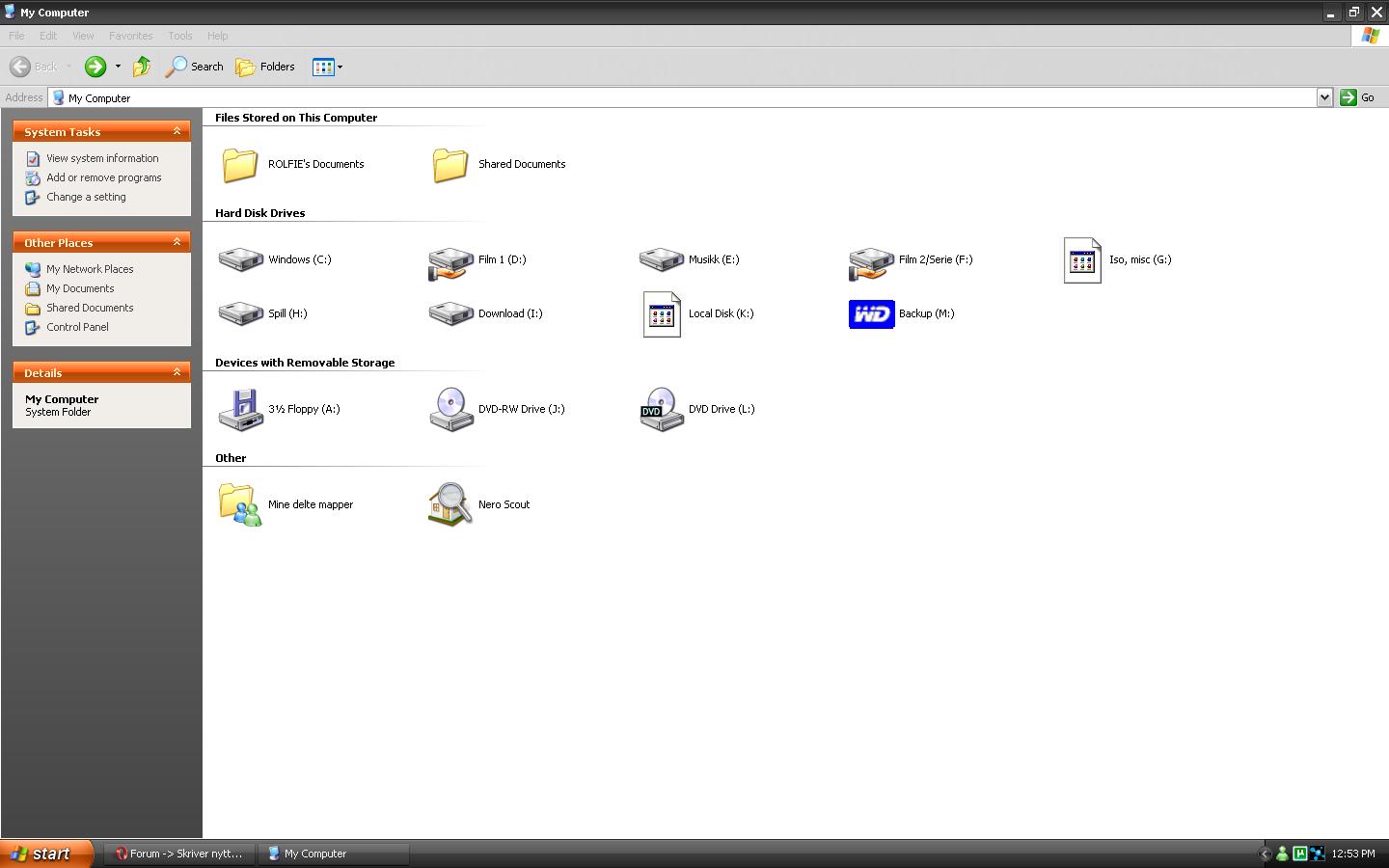The image size is (1389, 868).
Task: Click the Back toolbar button
Action: click(x=35, y=67)
